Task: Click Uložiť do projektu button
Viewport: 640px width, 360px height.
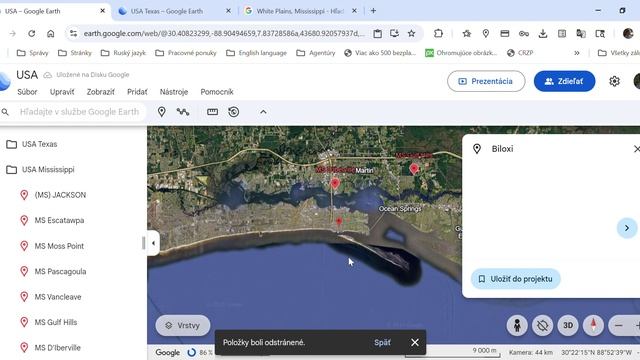Action: (516, 279)
